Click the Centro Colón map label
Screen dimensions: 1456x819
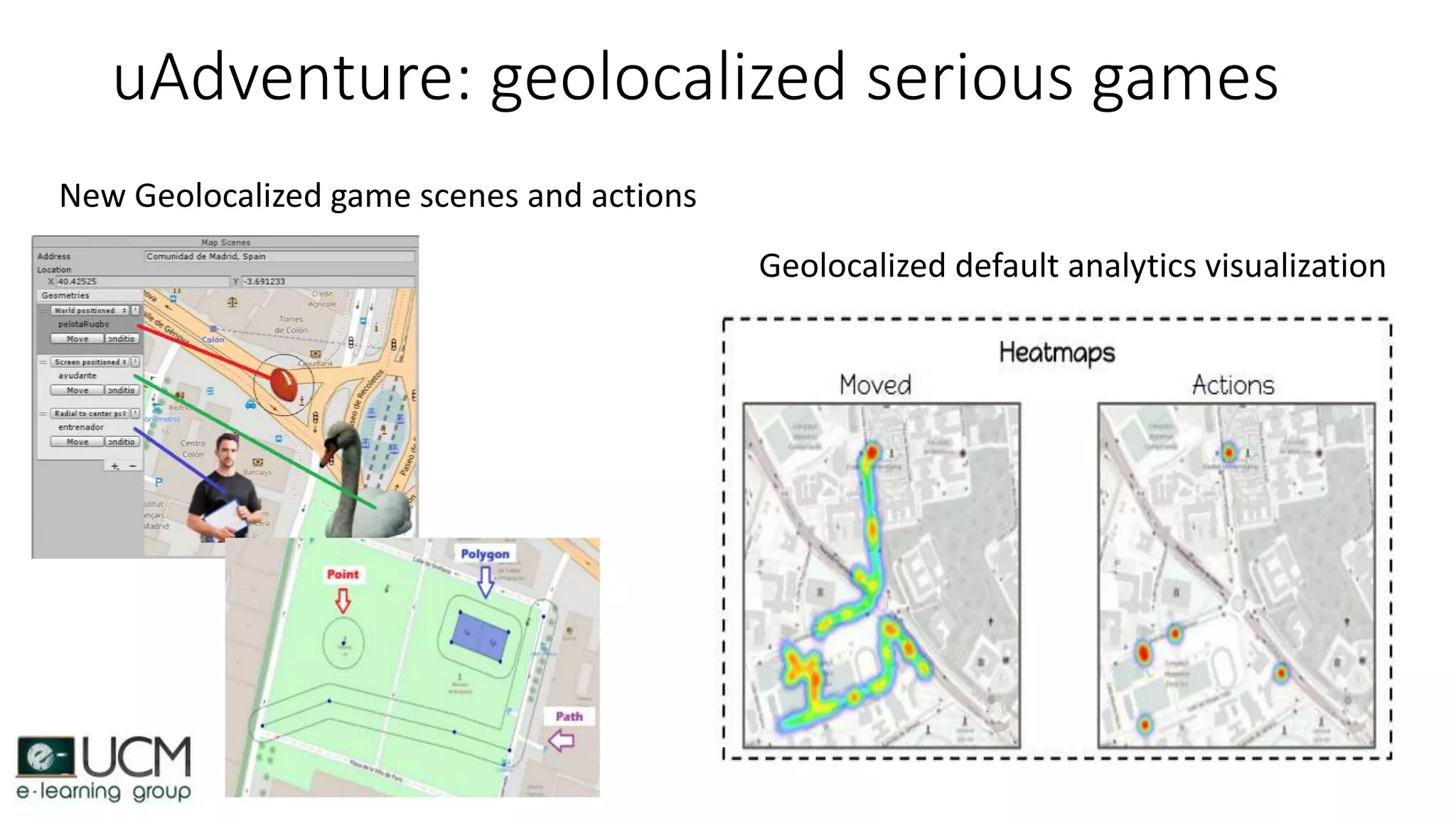pos(193,448)
